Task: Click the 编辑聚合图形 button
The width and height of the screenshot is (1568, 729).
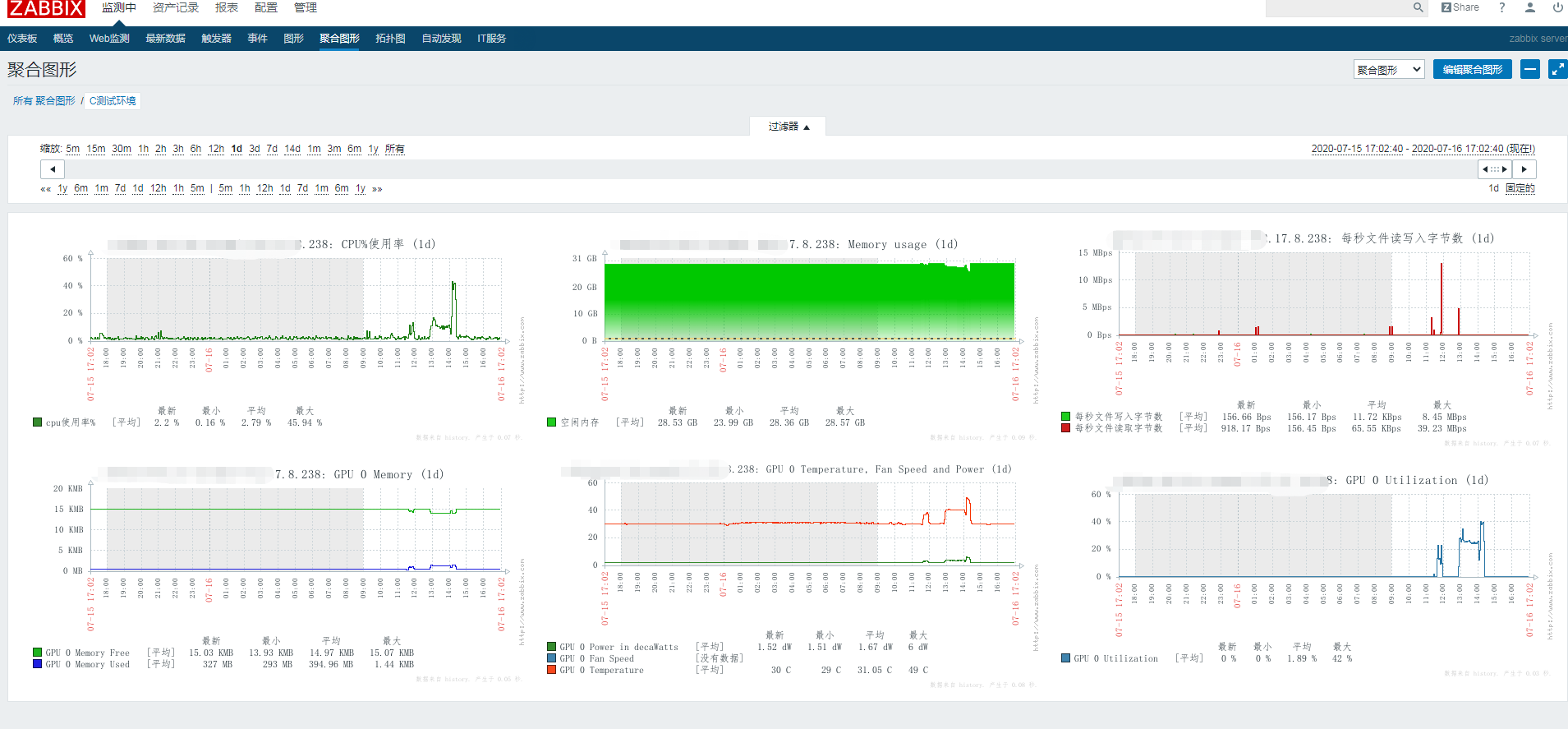Action: (1472, 70)
